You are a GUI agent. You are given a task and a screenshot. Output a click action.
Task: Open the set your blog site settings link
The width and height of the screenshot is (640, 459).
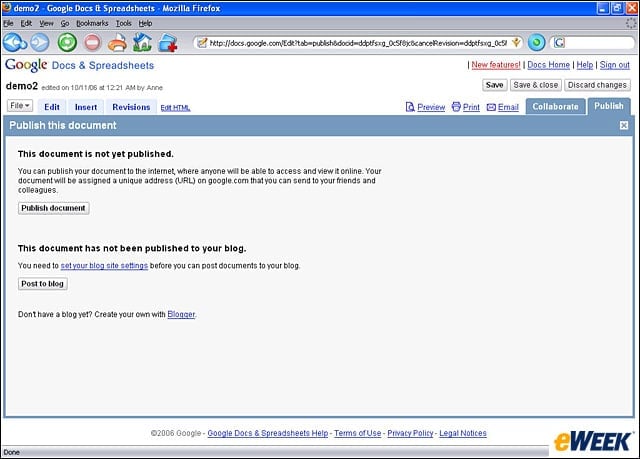coord(104,266)
